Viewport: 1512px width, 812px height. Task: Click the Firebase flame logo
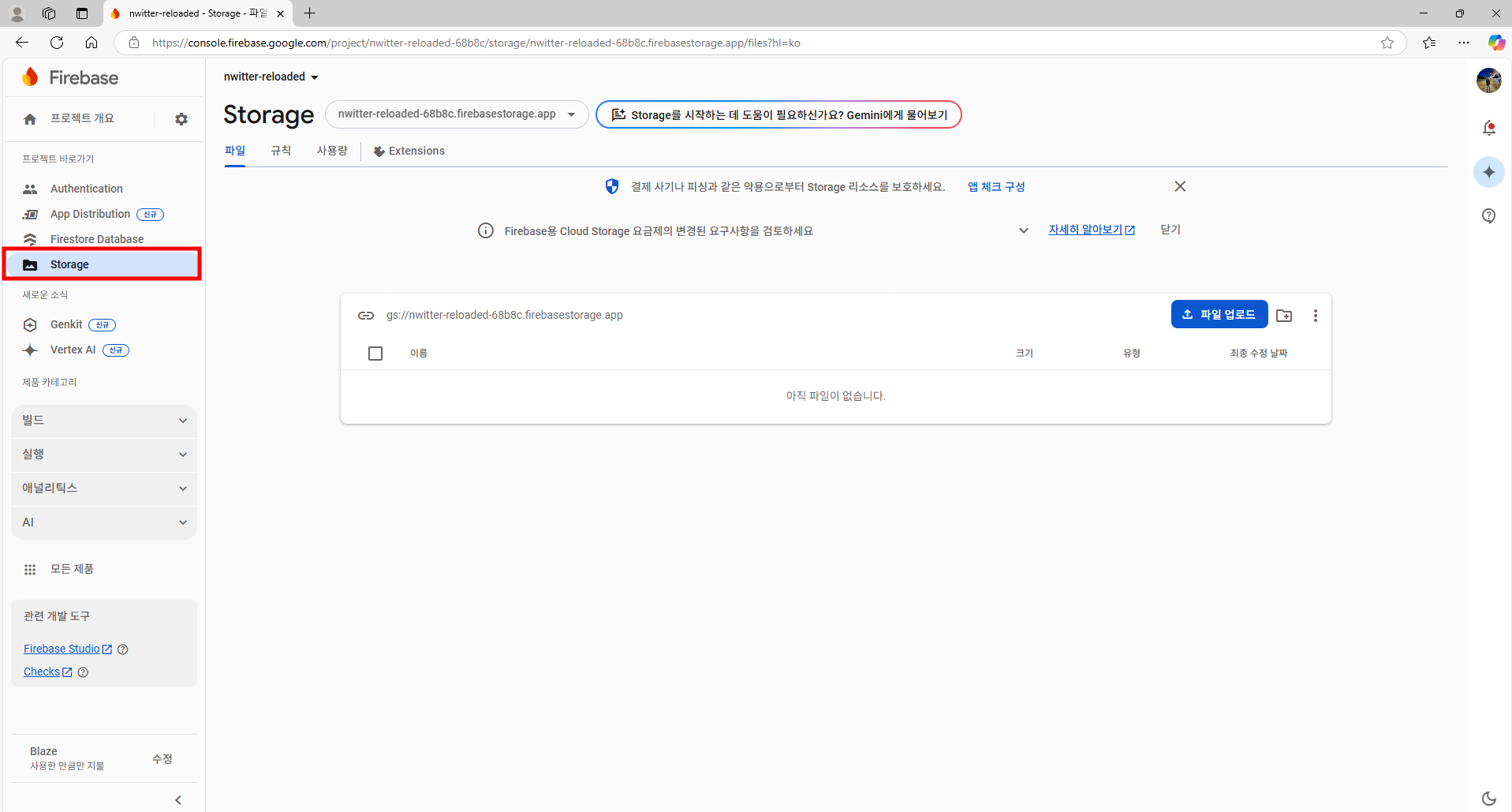coord(30,77)
